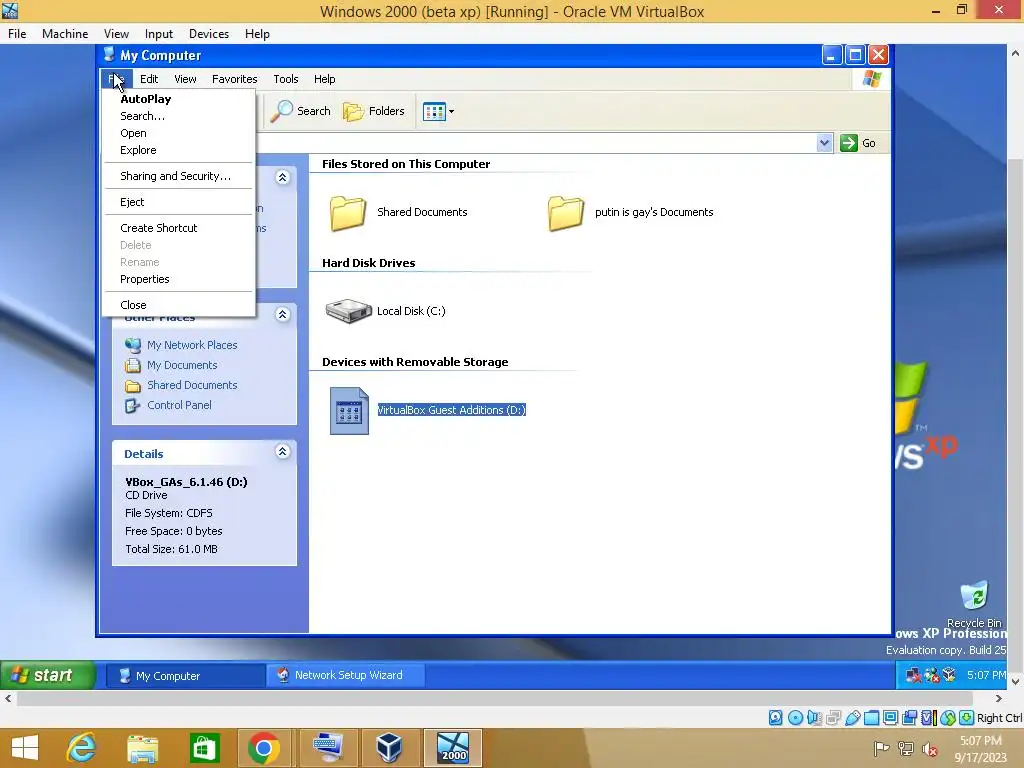Collapse the top System Tasks panel chevron
This screenshot has width=1024, height=768.
(282, 178)
